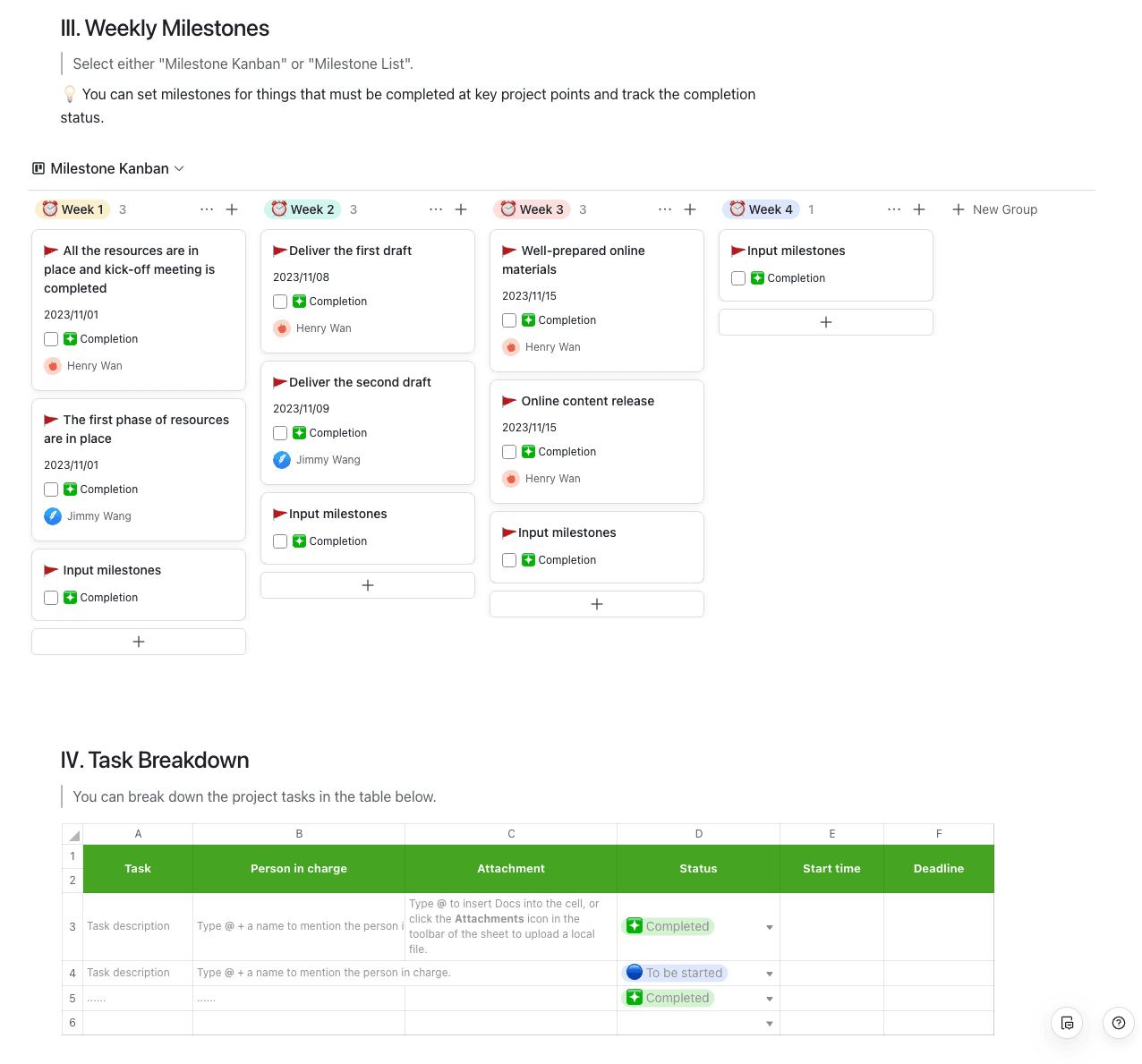Check Completion on Deliver the first draft

tap(280, 302)
